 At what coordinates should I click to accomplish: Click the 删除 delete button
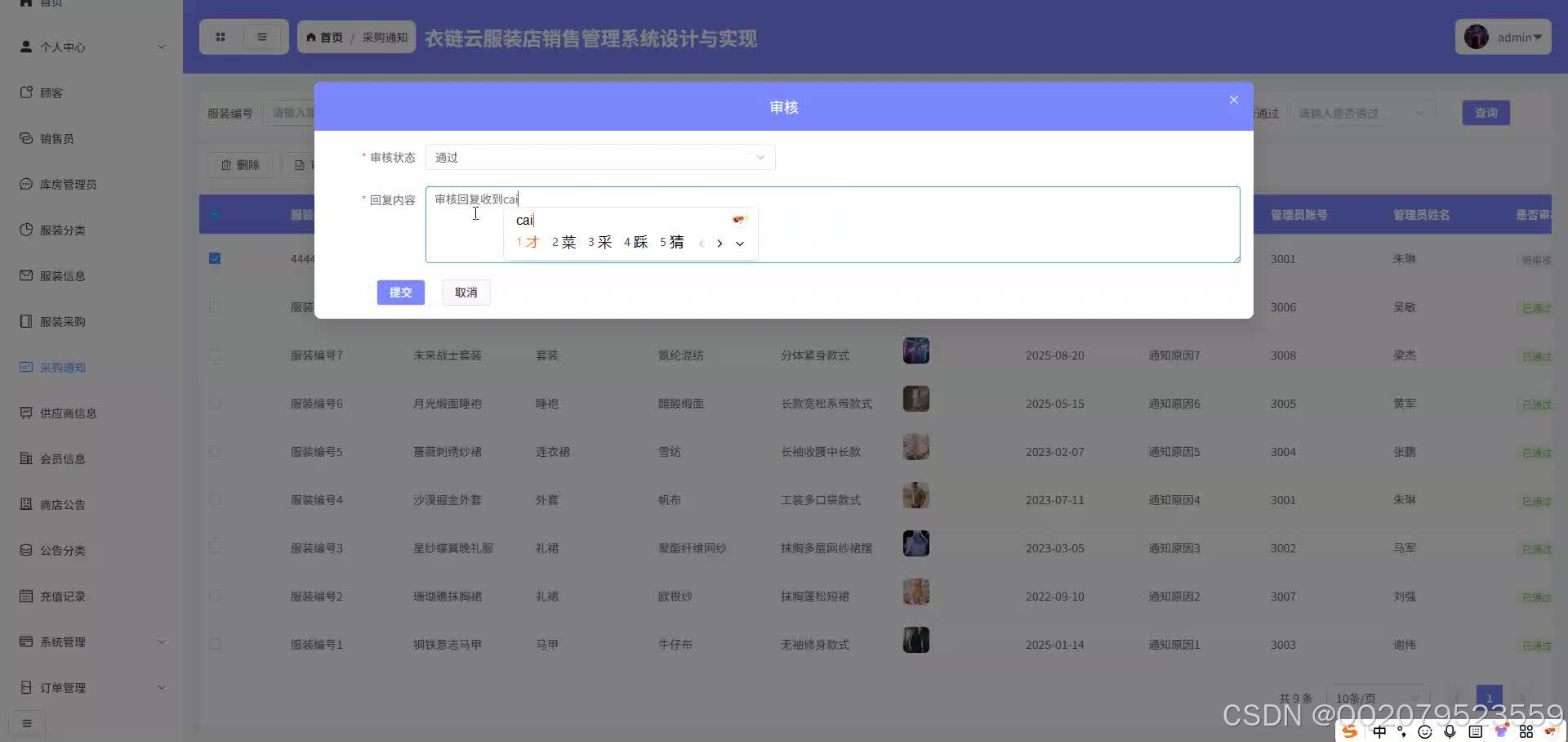tap(240, 165)
